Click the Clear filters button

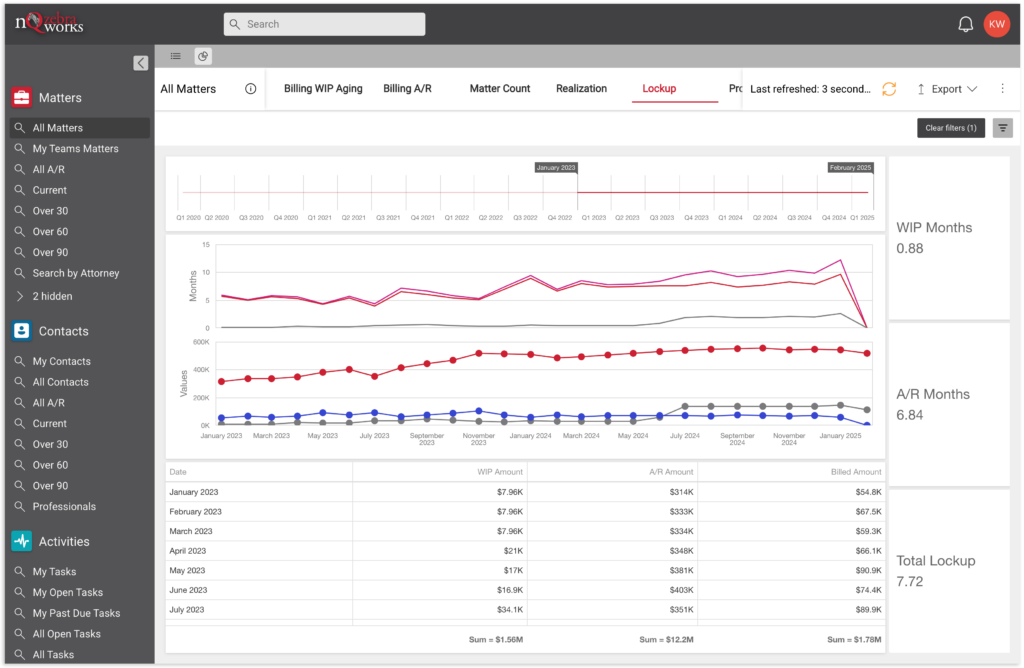[950, 128]
